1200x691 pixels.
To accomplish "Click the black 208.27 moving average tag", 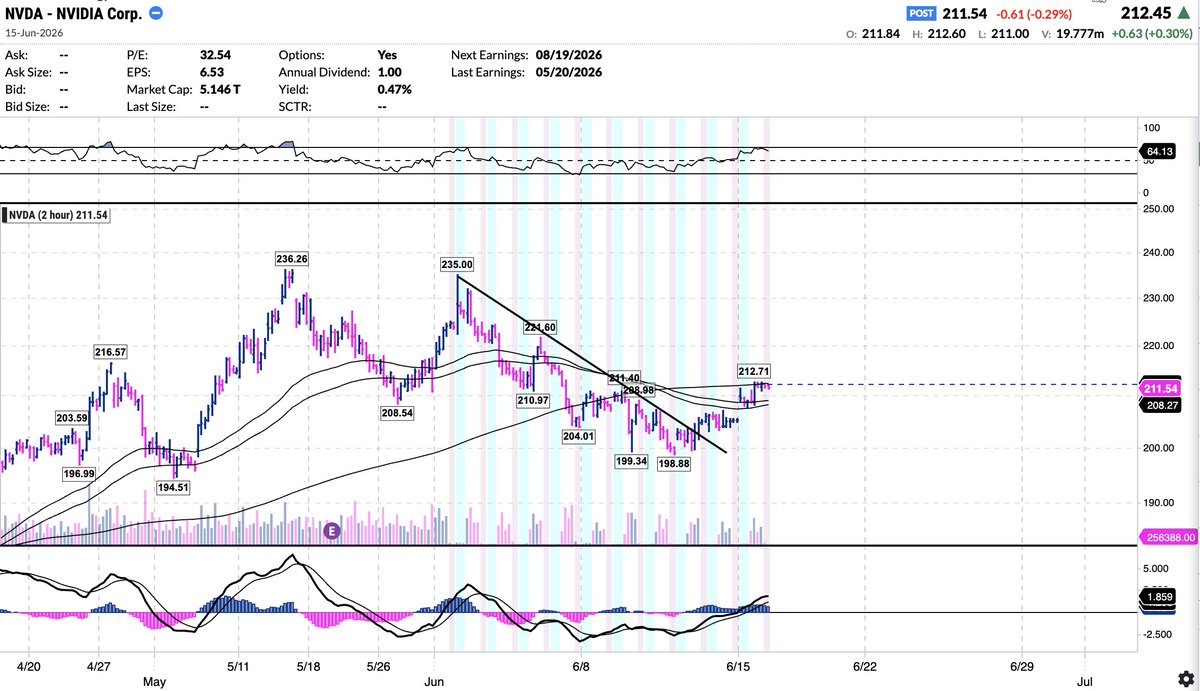I will point(1160,404).
